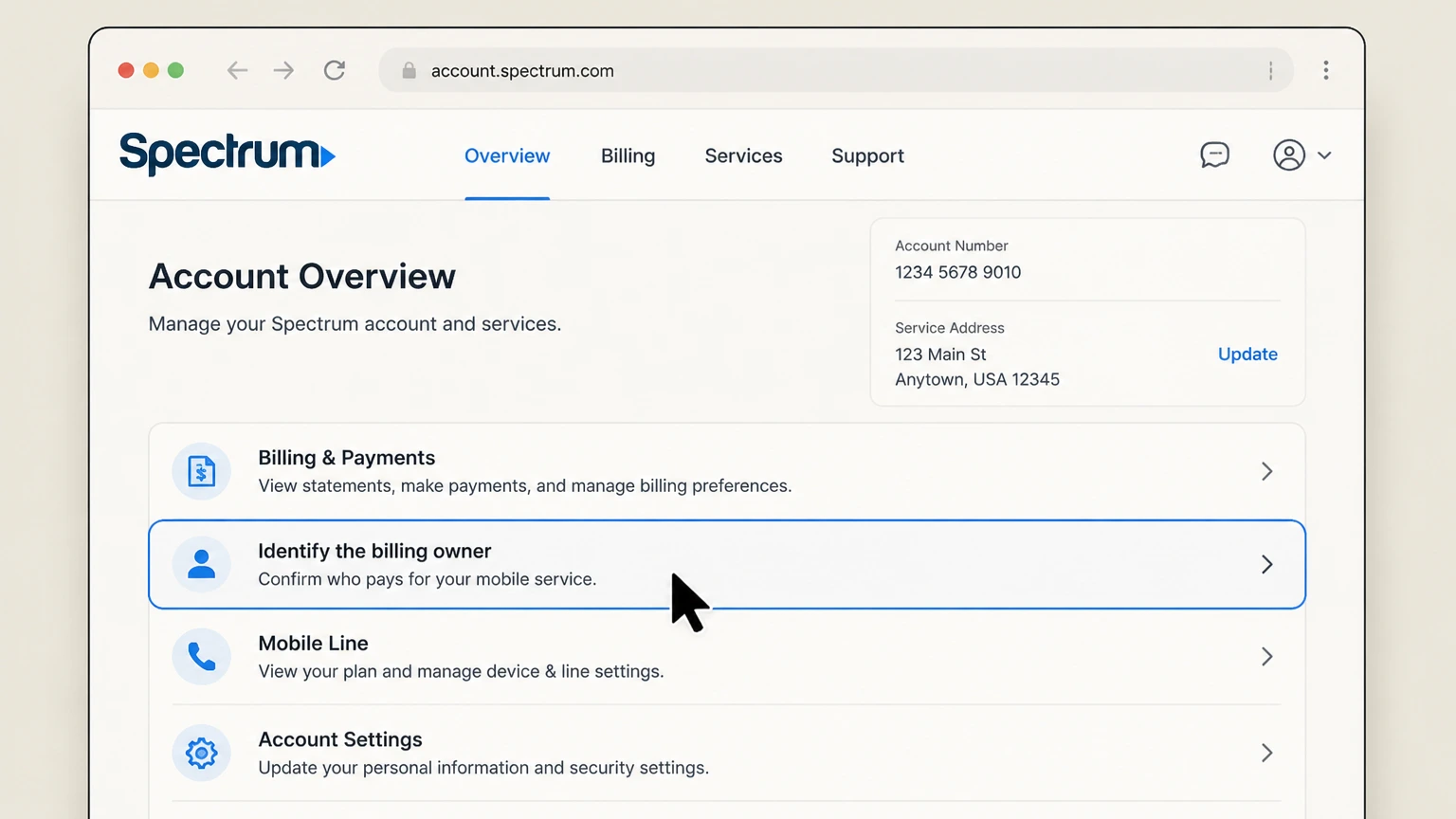Click the red close window button
The height and width of the screenshot is (819, 1456).
pos(126,70)
